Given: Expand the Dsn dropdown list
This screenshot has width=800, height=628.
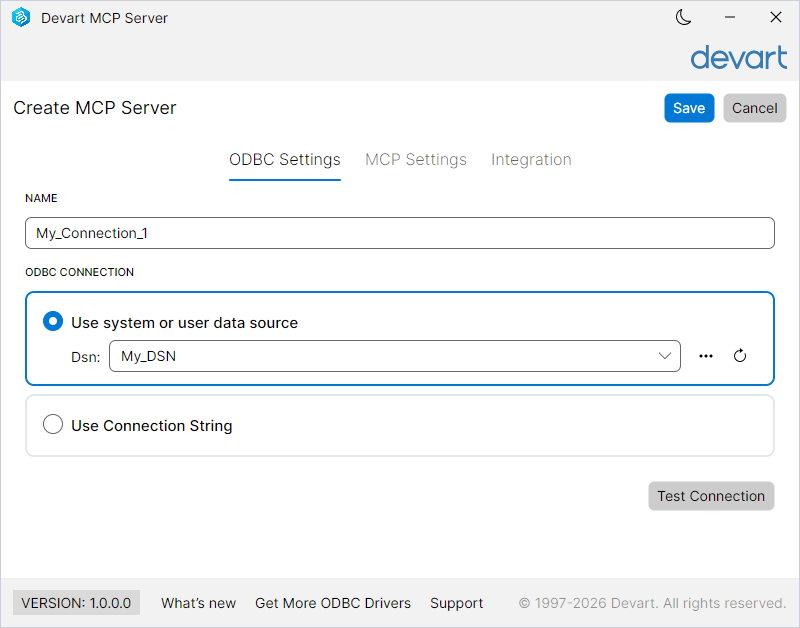Looking at the screenshot, I should click(x=664, y=356).
